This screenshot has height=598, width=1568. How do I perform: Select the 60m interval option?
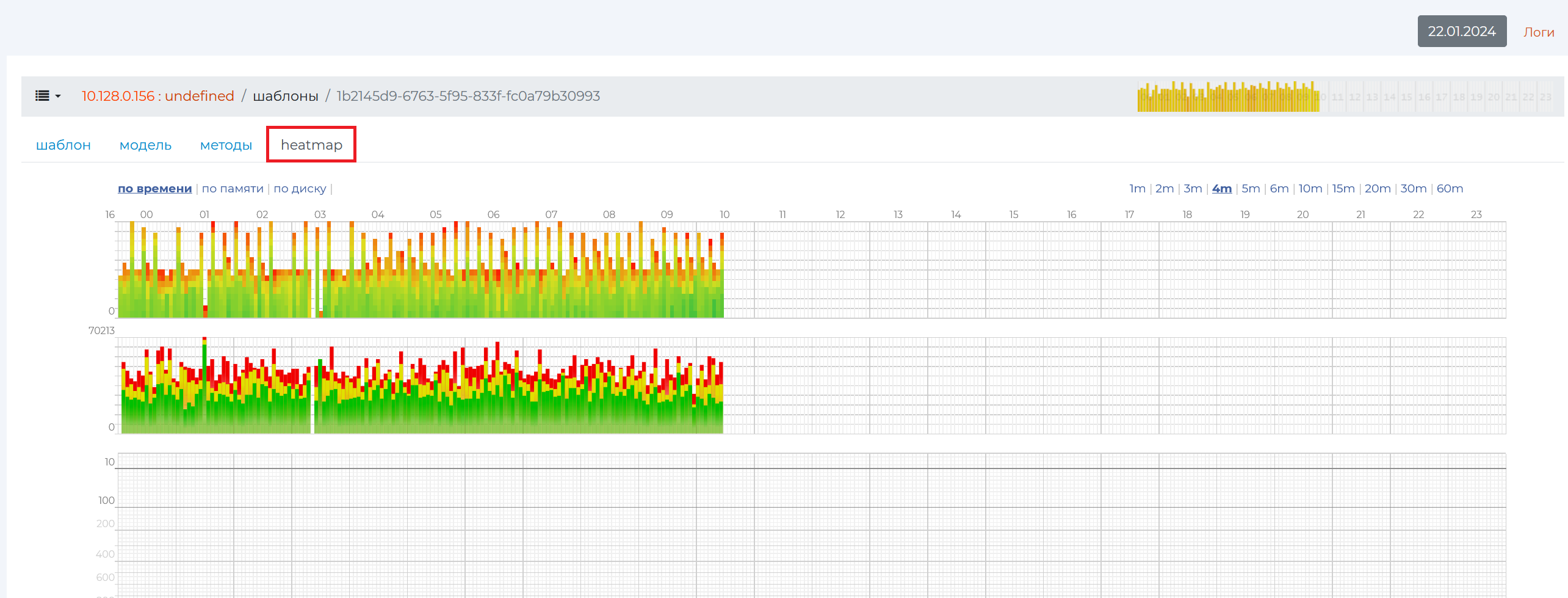[1450, 189]
